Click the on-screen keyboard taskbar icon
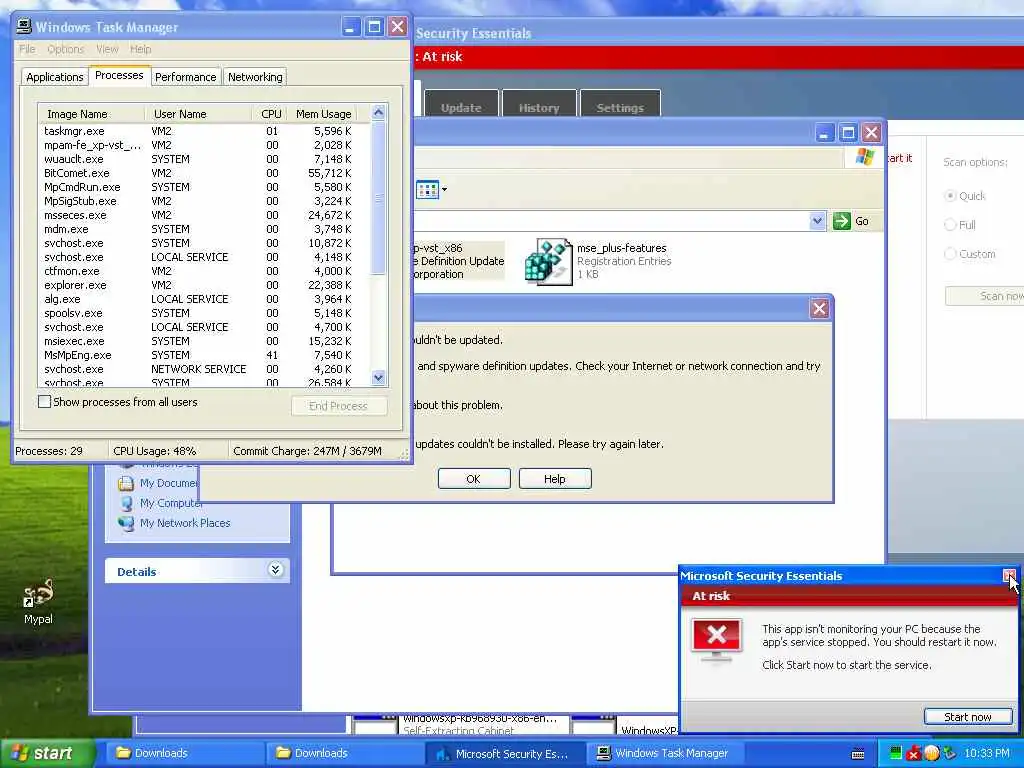 [858, 754]
